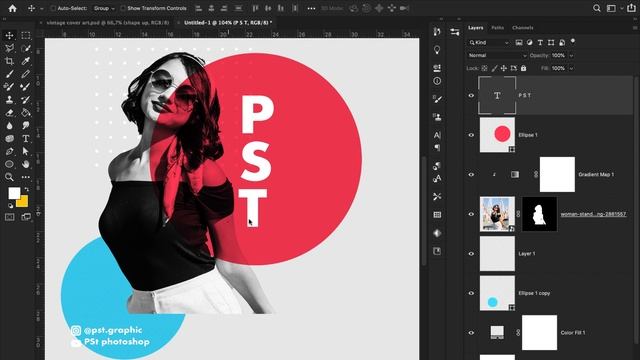Hide the Ellipse 1 copy layer
The image size is (640, 360).
point(471,293)
